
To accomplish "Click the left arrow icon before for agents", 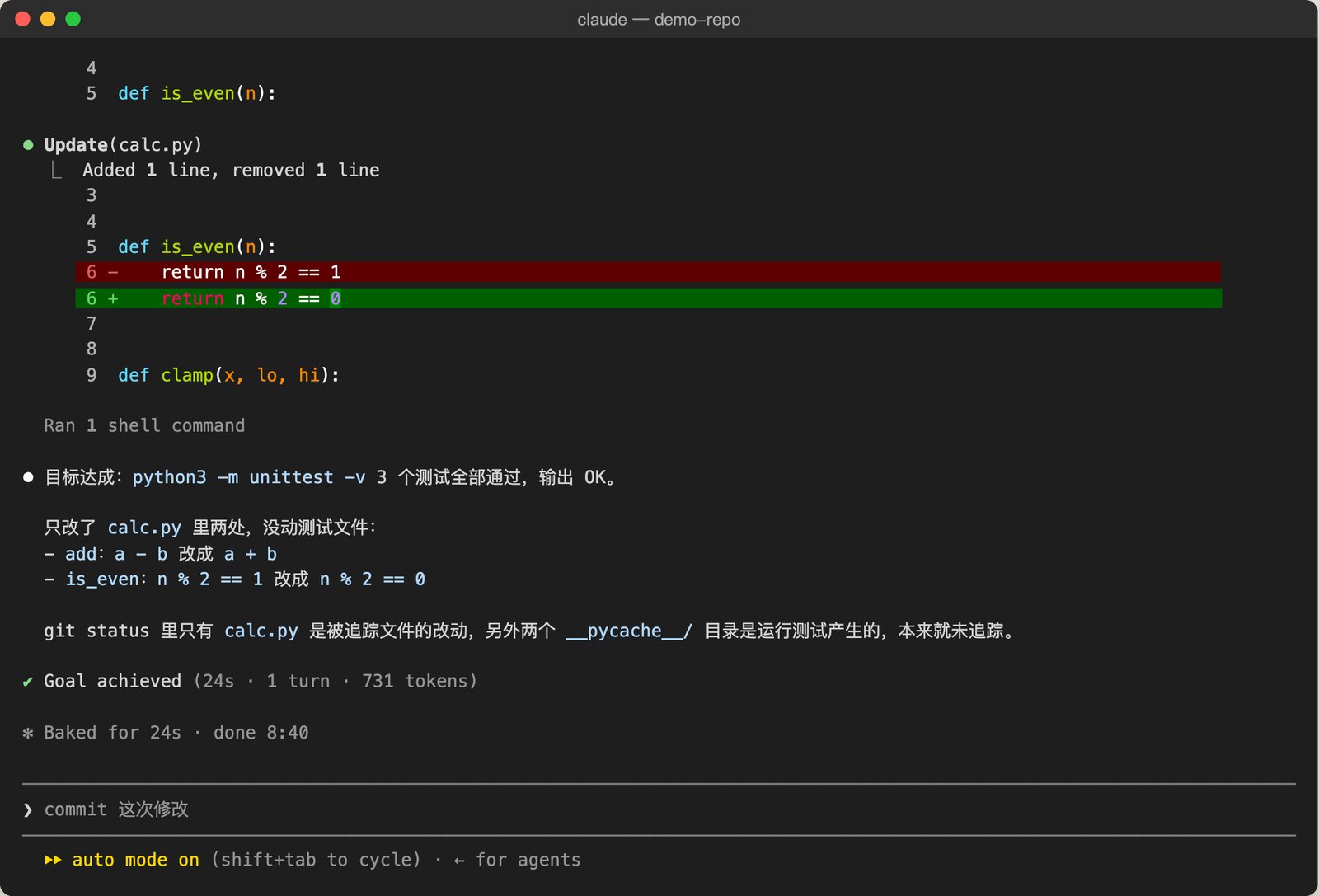I will 459,861.
